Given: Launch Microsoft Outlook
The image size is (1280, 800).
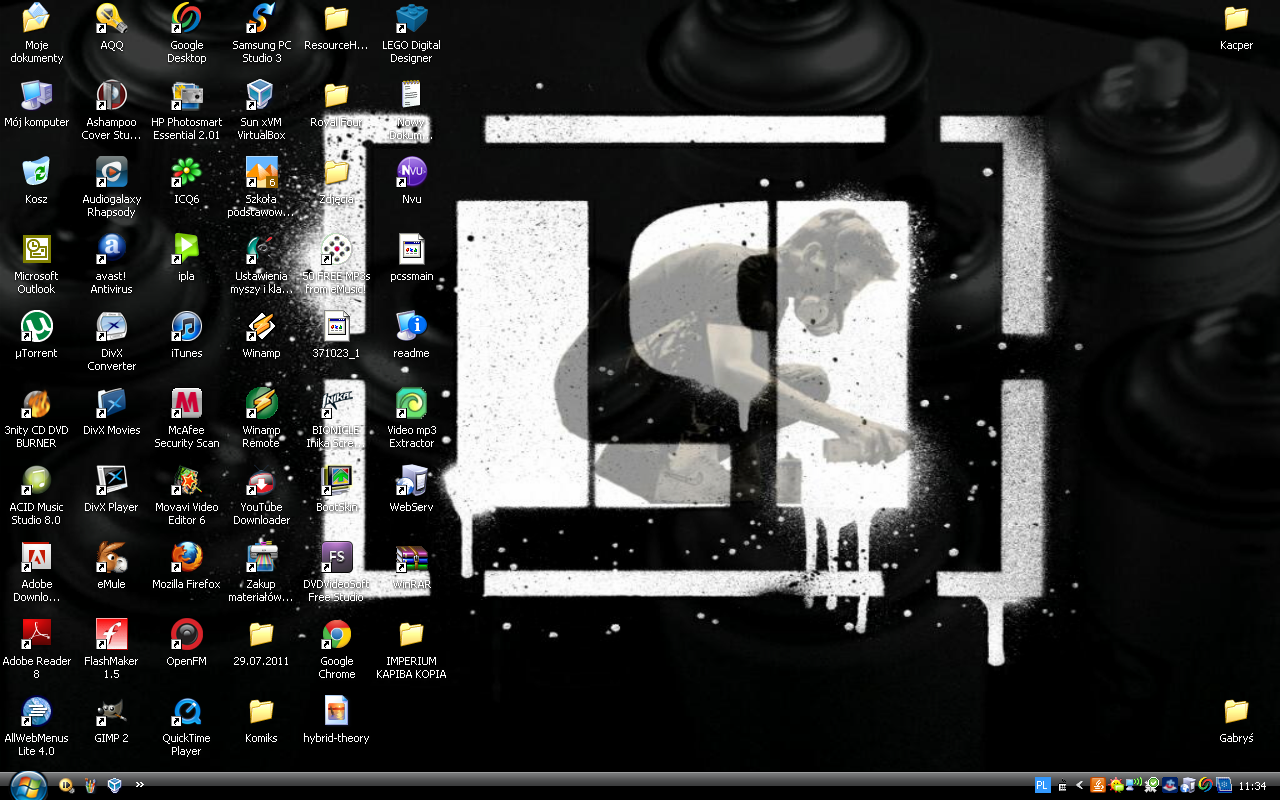Looking at the screenshot, I should (x=37, y=264).
